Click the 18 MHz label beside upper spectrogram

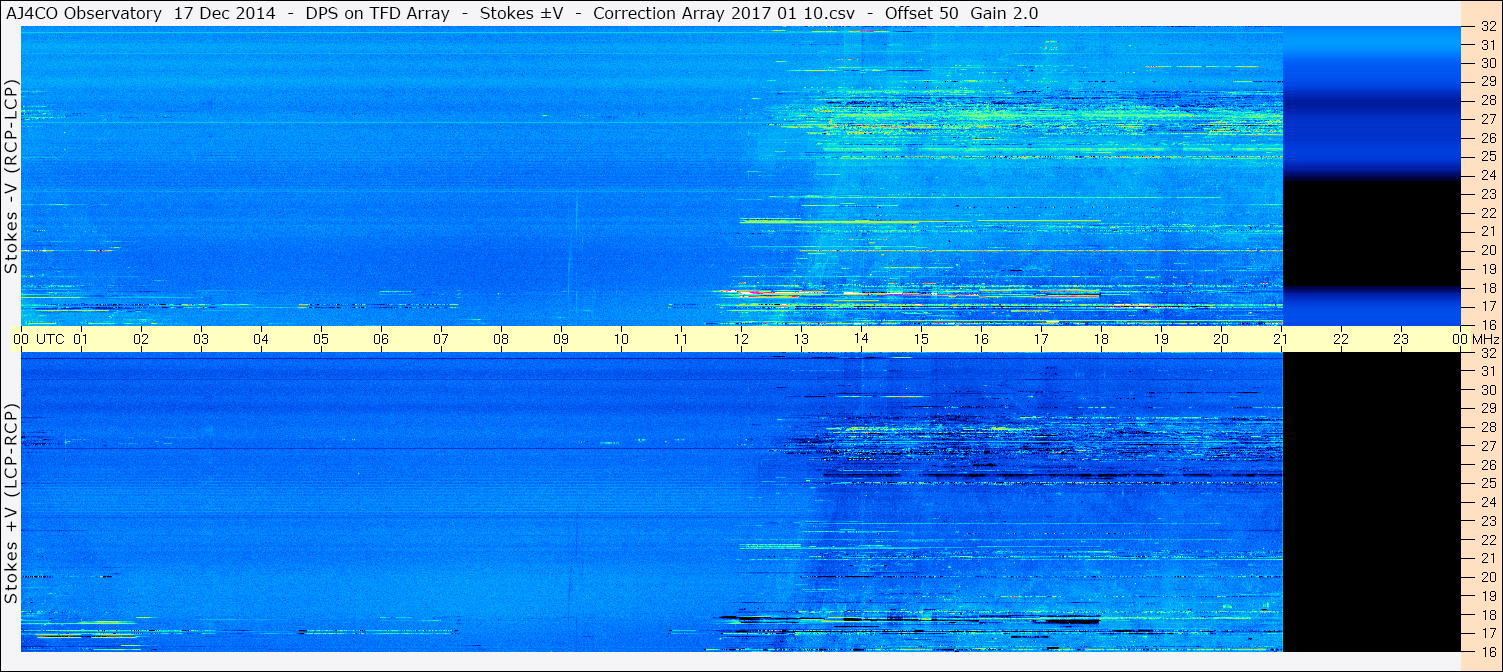pos(1488,287)
